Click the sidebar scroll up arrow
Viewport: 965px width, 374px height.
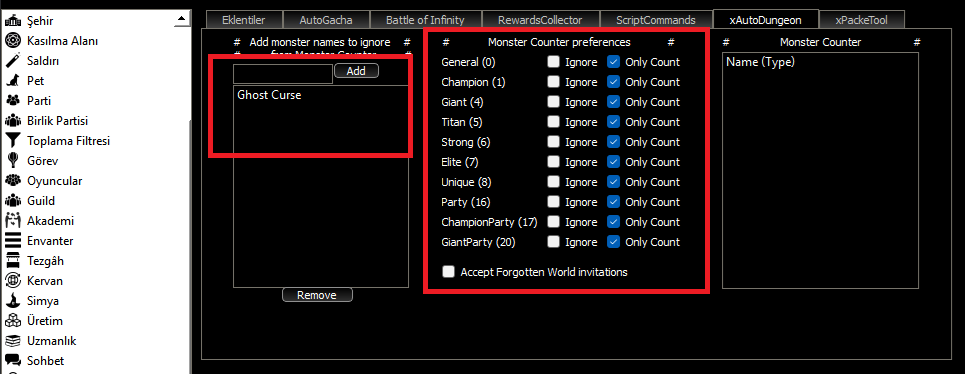182,19
